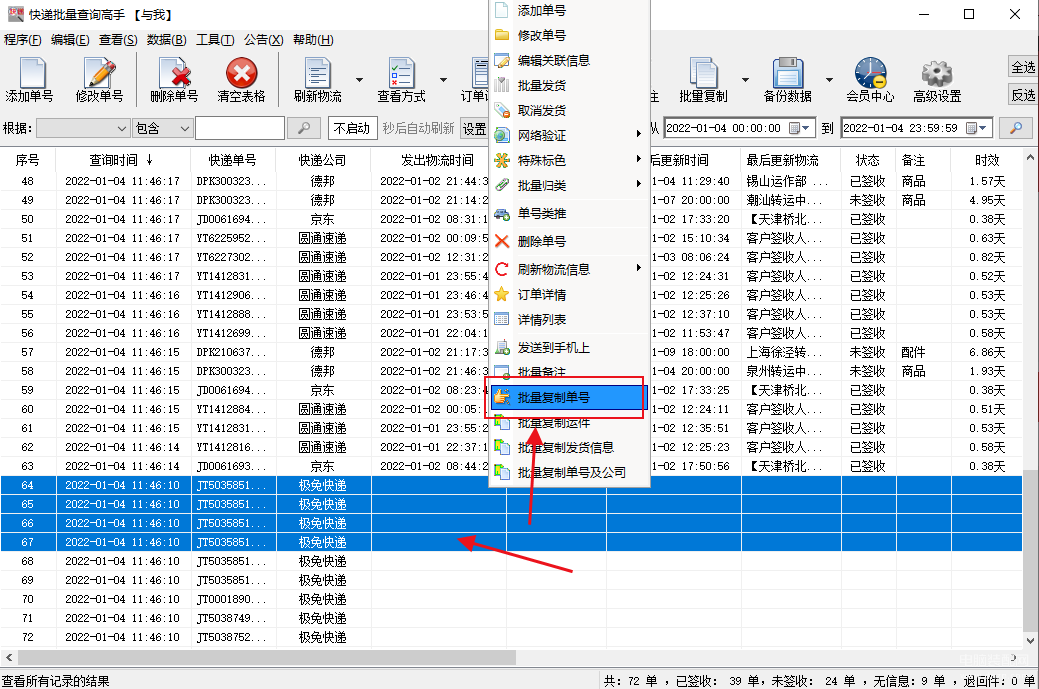The width and height of the screenshot is (1039, 689).
Task: Select 批量复制单号 context menu entry
Action: [x=570, y=398]
